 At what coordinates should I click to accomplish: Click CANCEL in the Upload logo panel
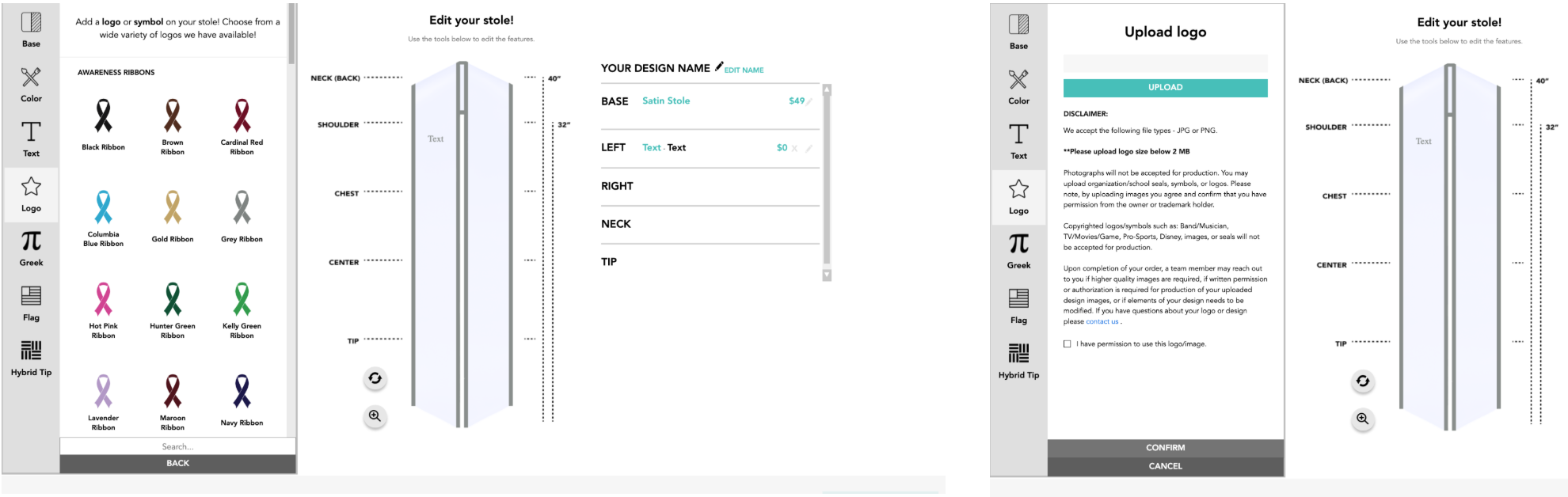1165,466
